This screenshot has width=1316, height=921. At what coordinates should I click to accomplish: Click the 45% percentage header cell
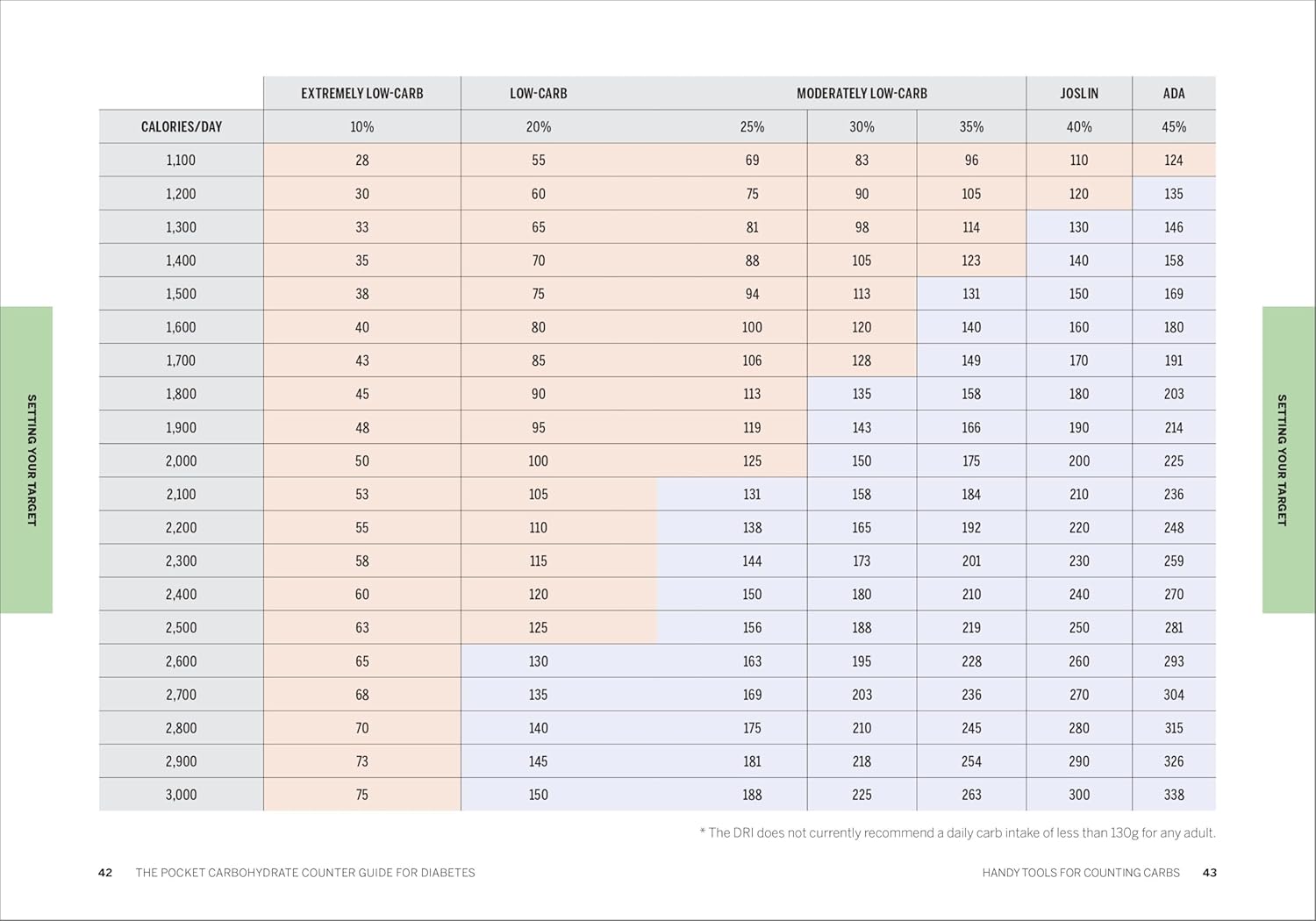coord(1173,126)
